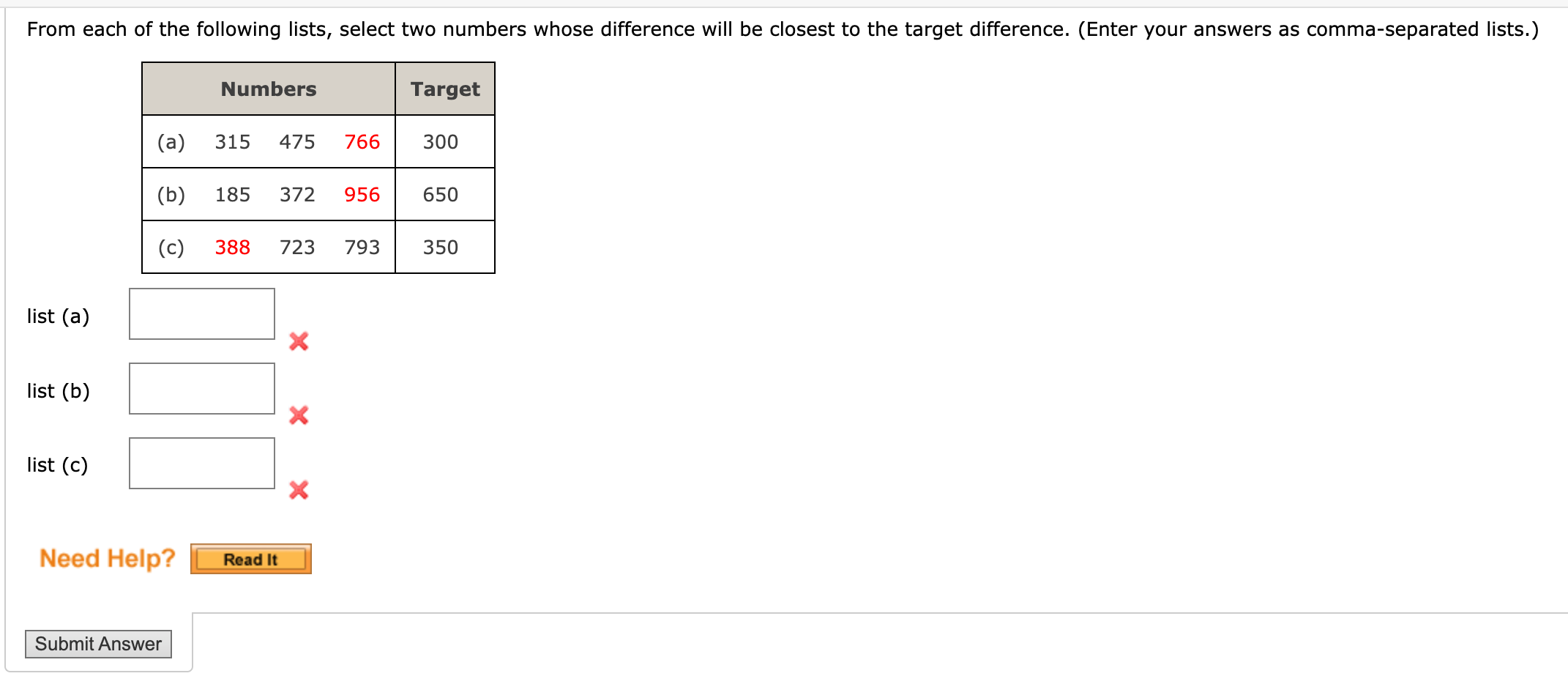
Task: Click the Numbers column header
Action: (x=268, y=89)
